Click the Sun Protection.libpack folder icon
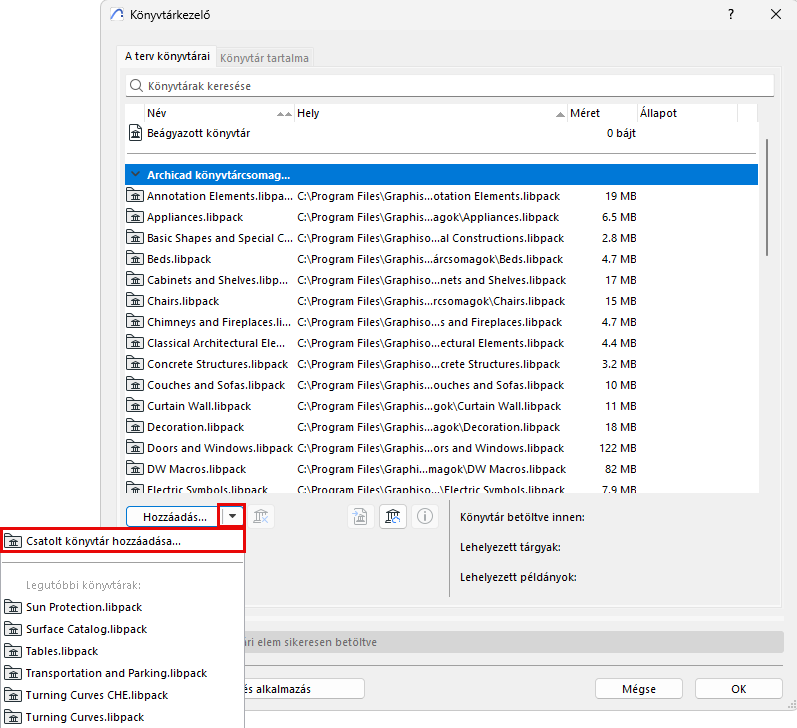 click(x=13, y=606)
